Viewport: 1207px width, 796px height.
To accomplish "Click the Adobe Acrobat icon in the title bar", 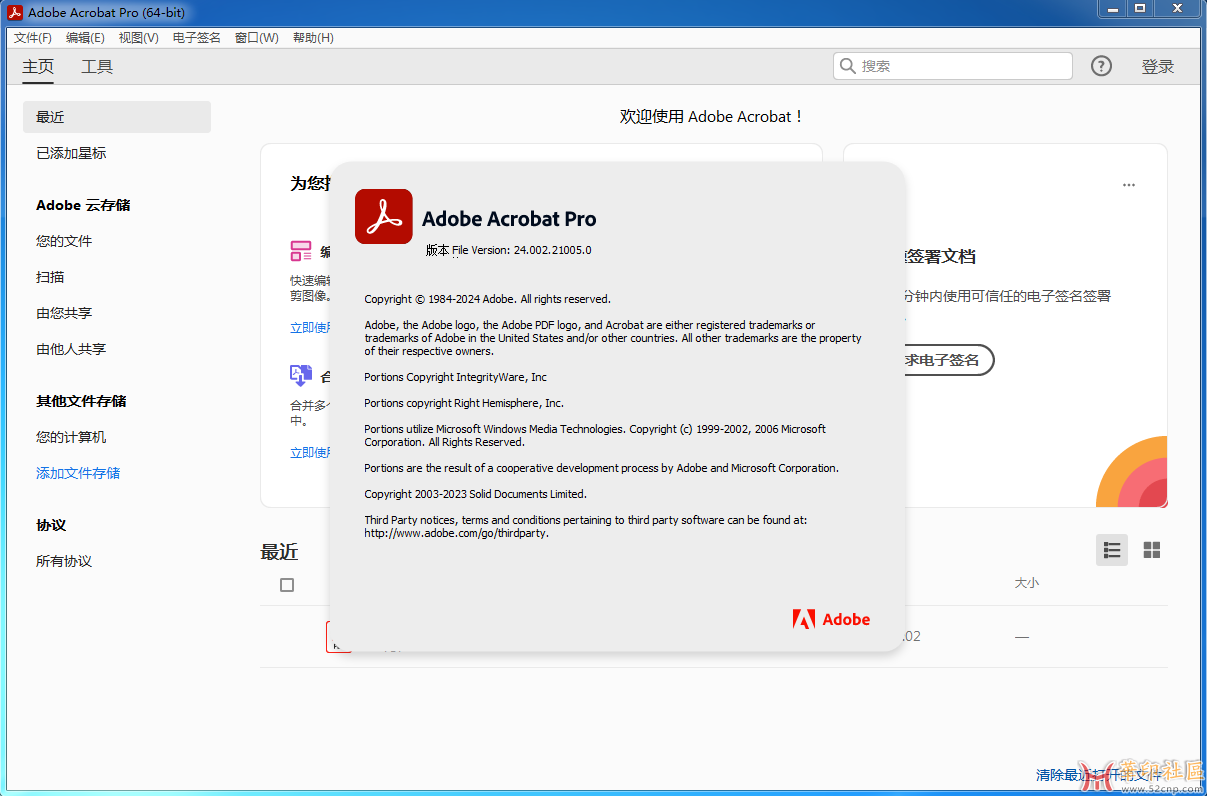I will point(15,12).
